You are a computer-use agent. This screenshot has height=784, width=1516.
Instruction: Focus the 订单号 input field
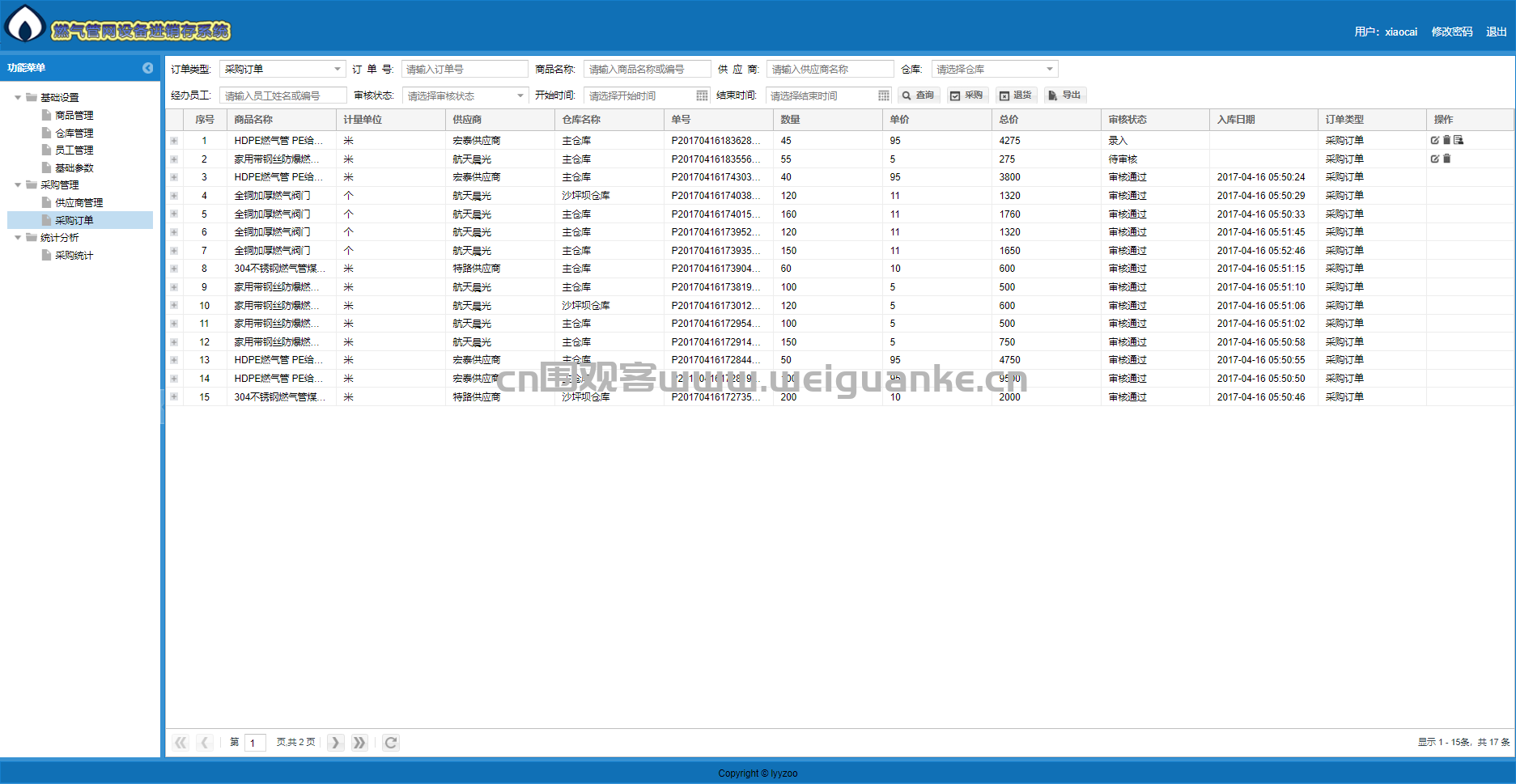465,70
